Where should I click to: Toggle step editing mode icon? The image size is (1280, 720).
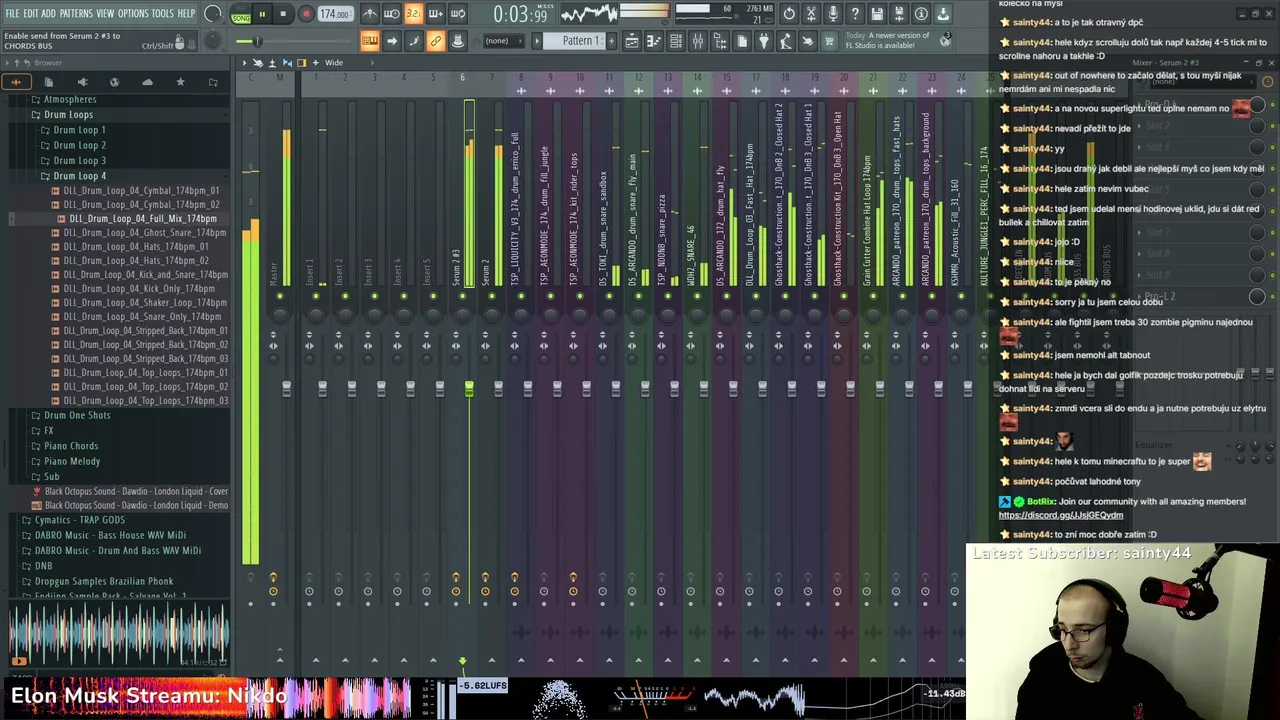tap(414, 41)
